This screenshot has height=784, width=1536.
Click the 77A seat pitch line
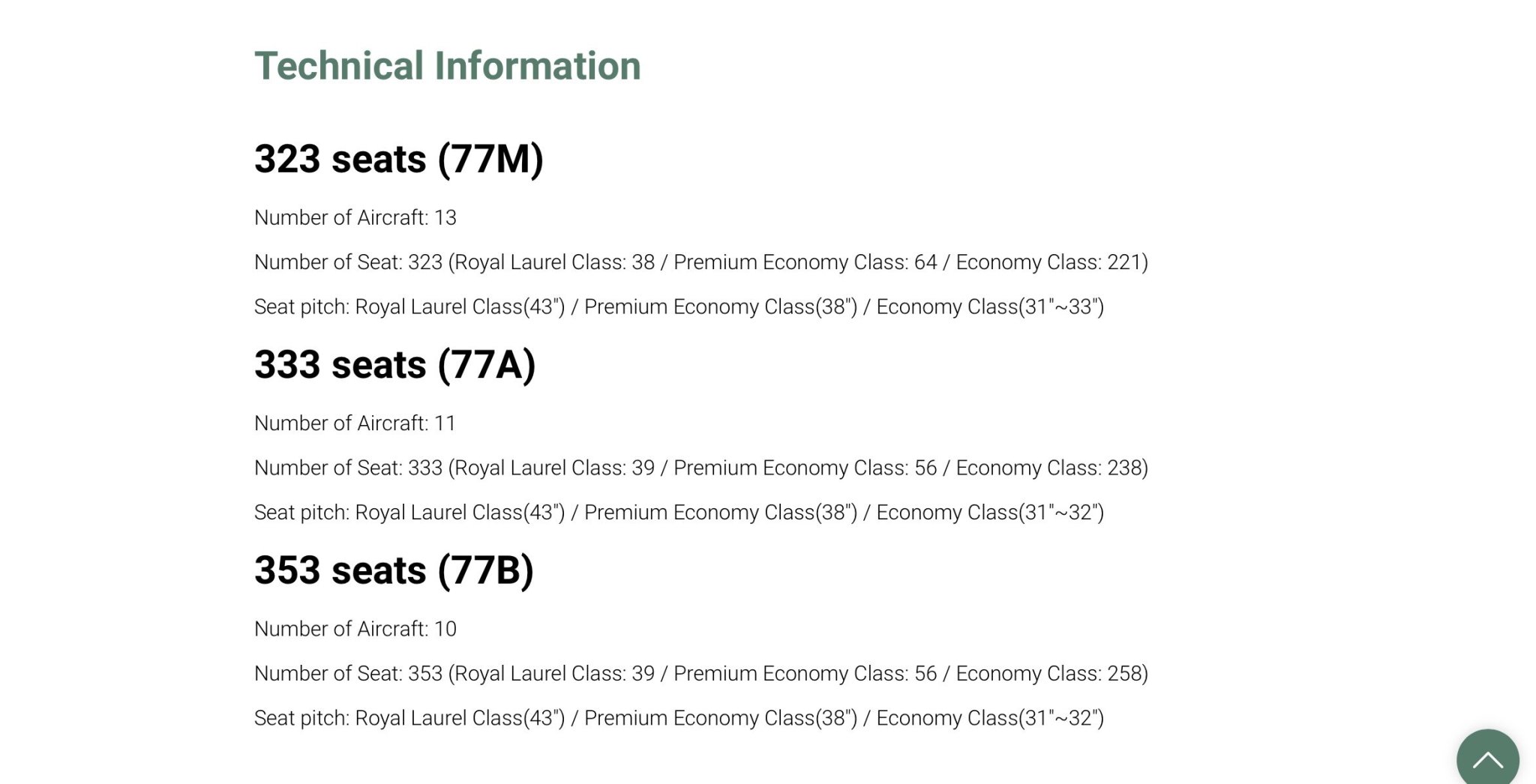pos(679,513)
